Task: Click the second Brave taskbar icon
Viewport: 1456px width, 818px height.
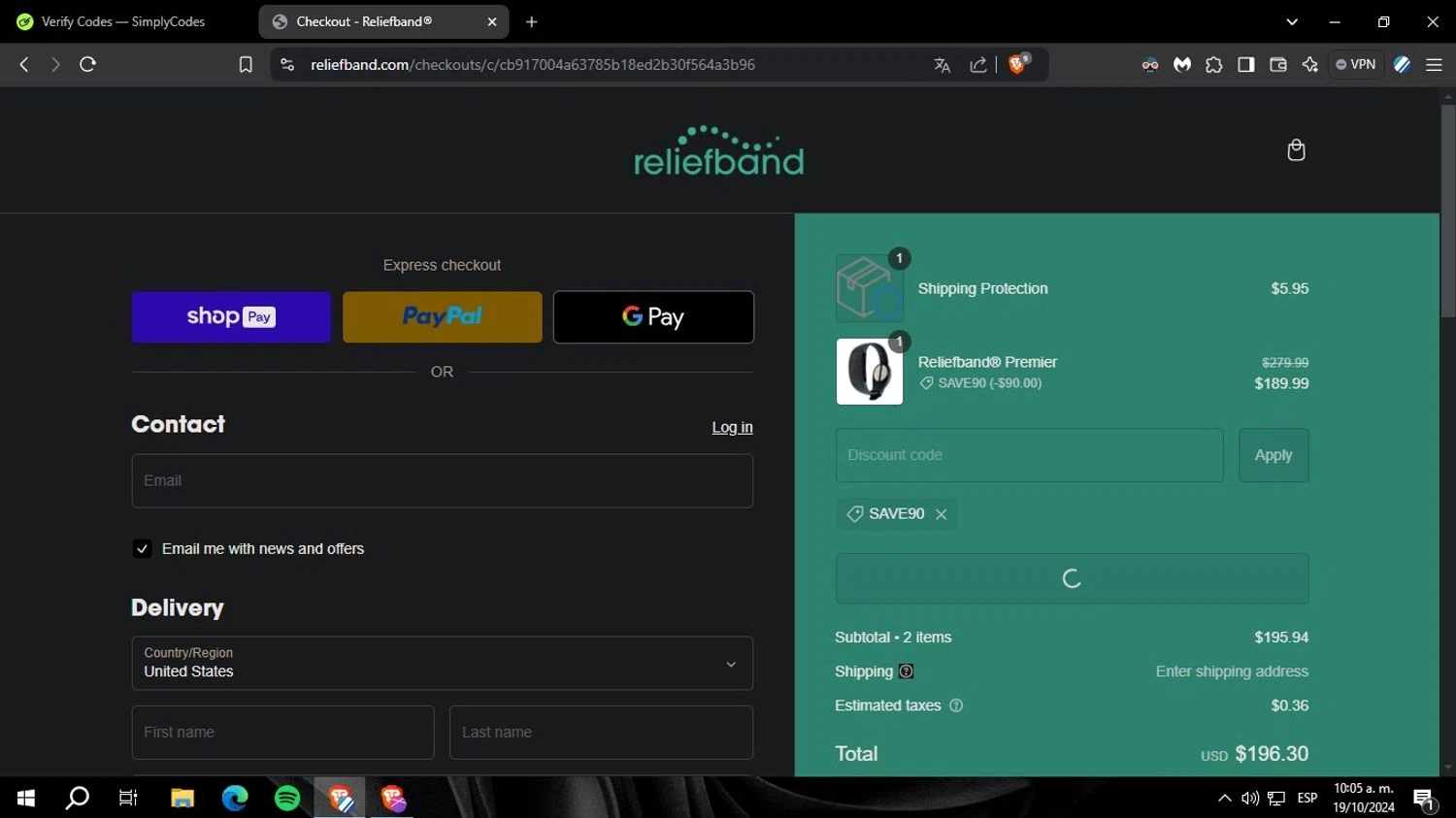Action: point(392,798)
